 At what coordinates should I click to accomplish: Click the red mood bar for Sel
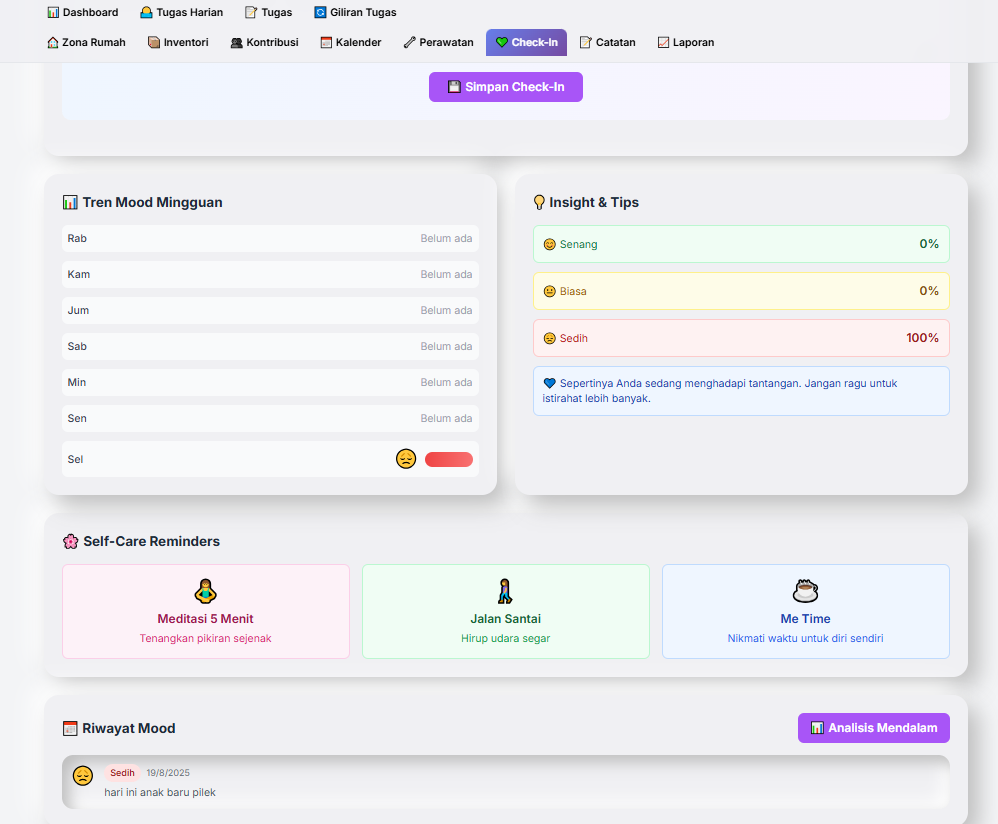(x=449, y=459)
